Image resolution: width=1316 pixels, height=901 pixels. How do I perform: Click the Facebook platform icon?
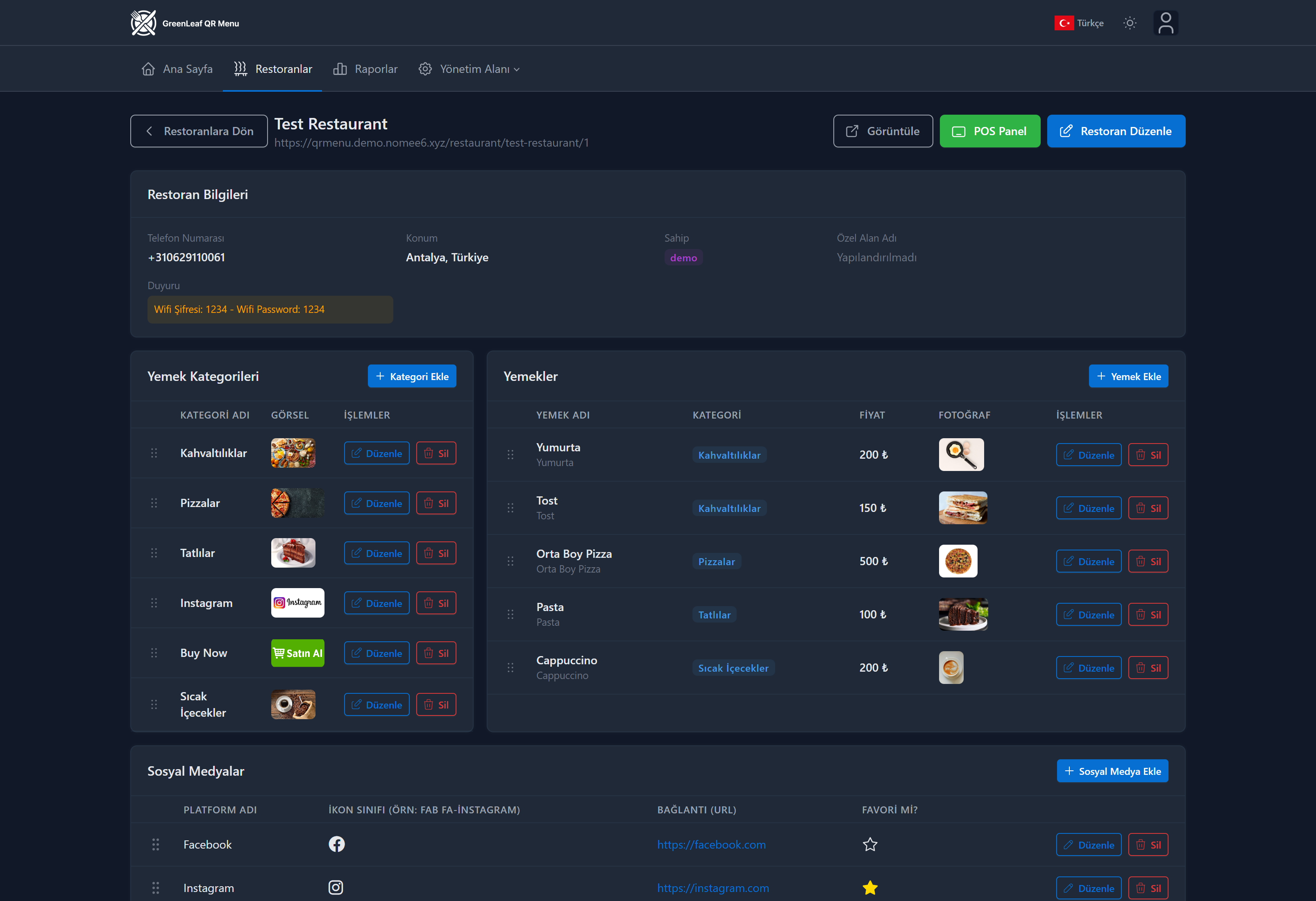[336, 844]
